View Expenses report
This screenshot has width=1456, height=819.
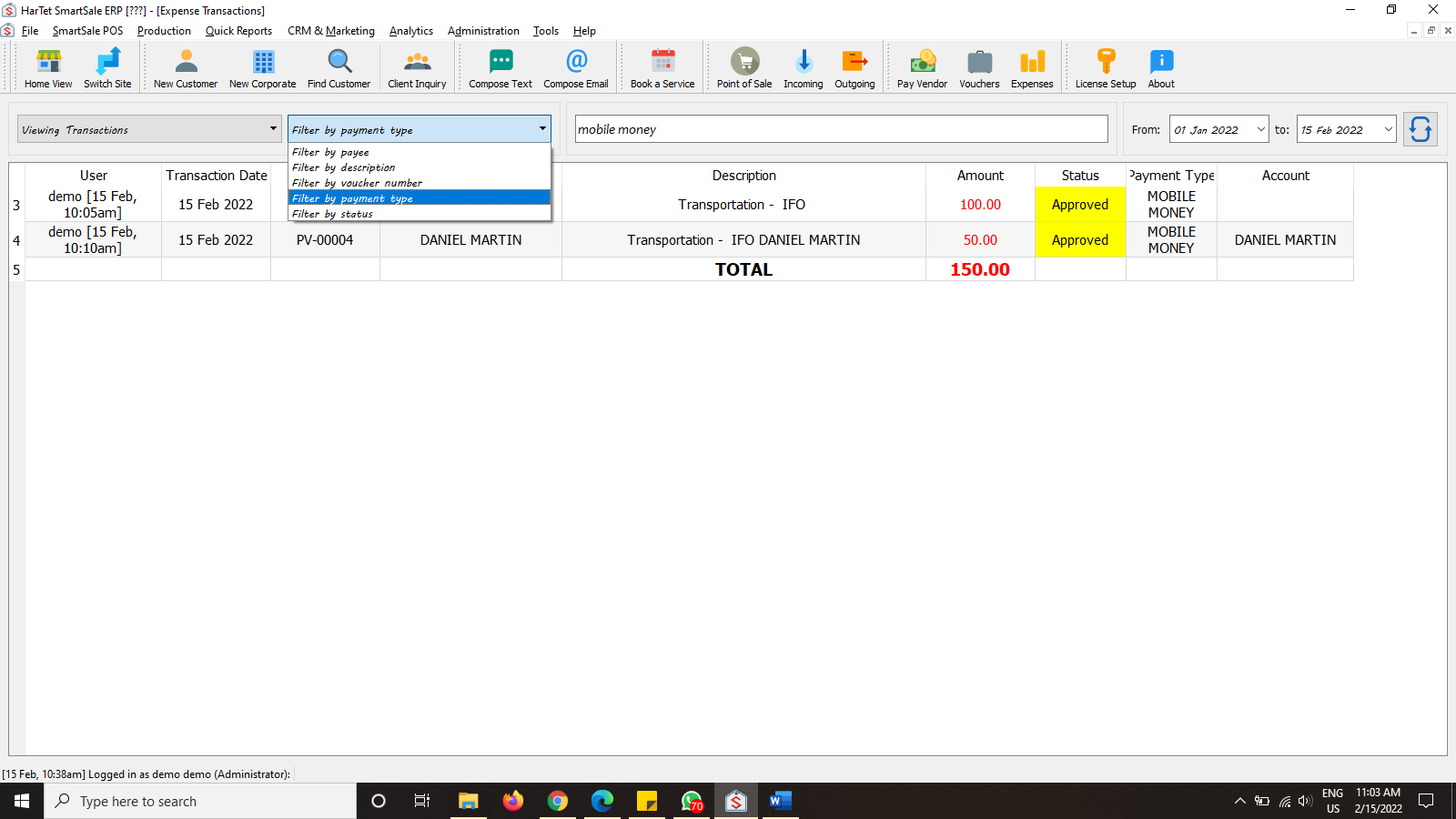(1032, 66)
